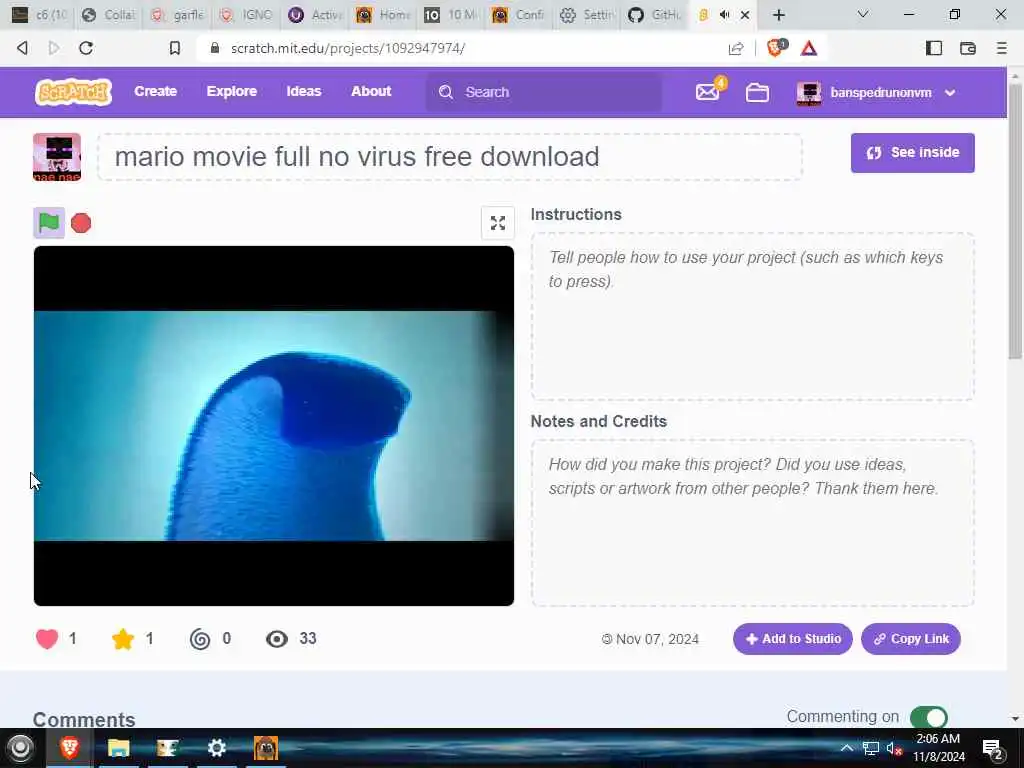This screenshot has height=768, width=1024.
Task: Open the About page
Action: [x=371, y=91]
